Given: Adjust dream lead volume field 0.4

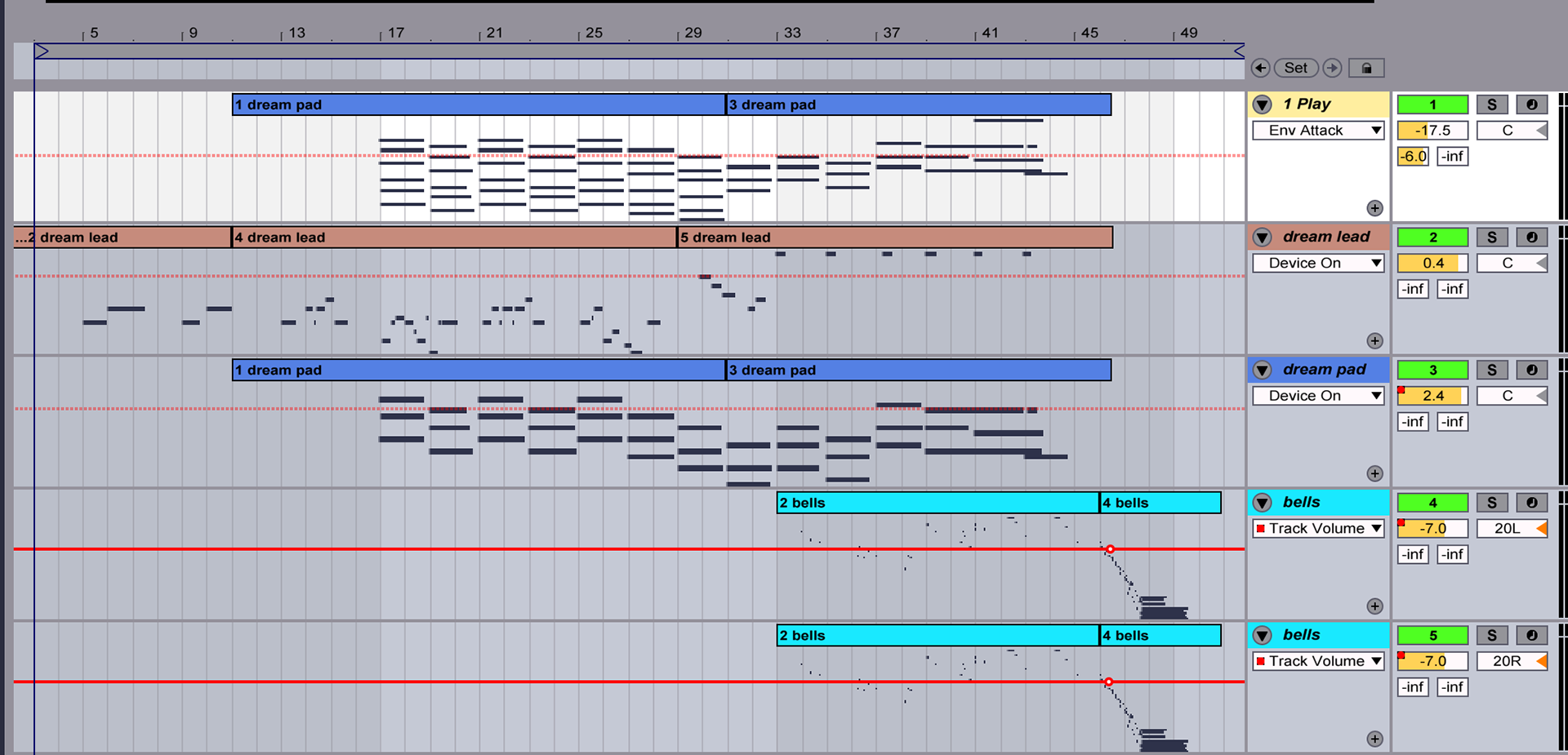Looking at the screenshot, I should 1432,263.
